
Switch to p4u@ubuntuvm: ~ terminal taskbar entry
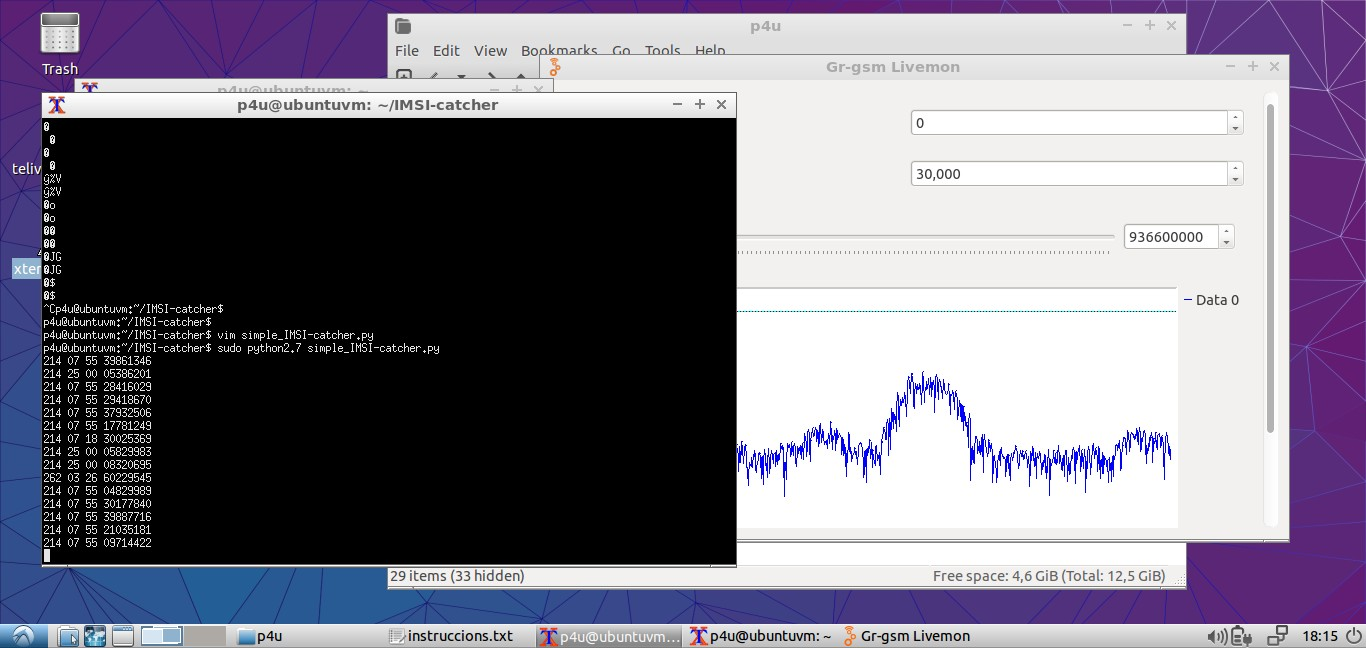[x=761, y=636]
